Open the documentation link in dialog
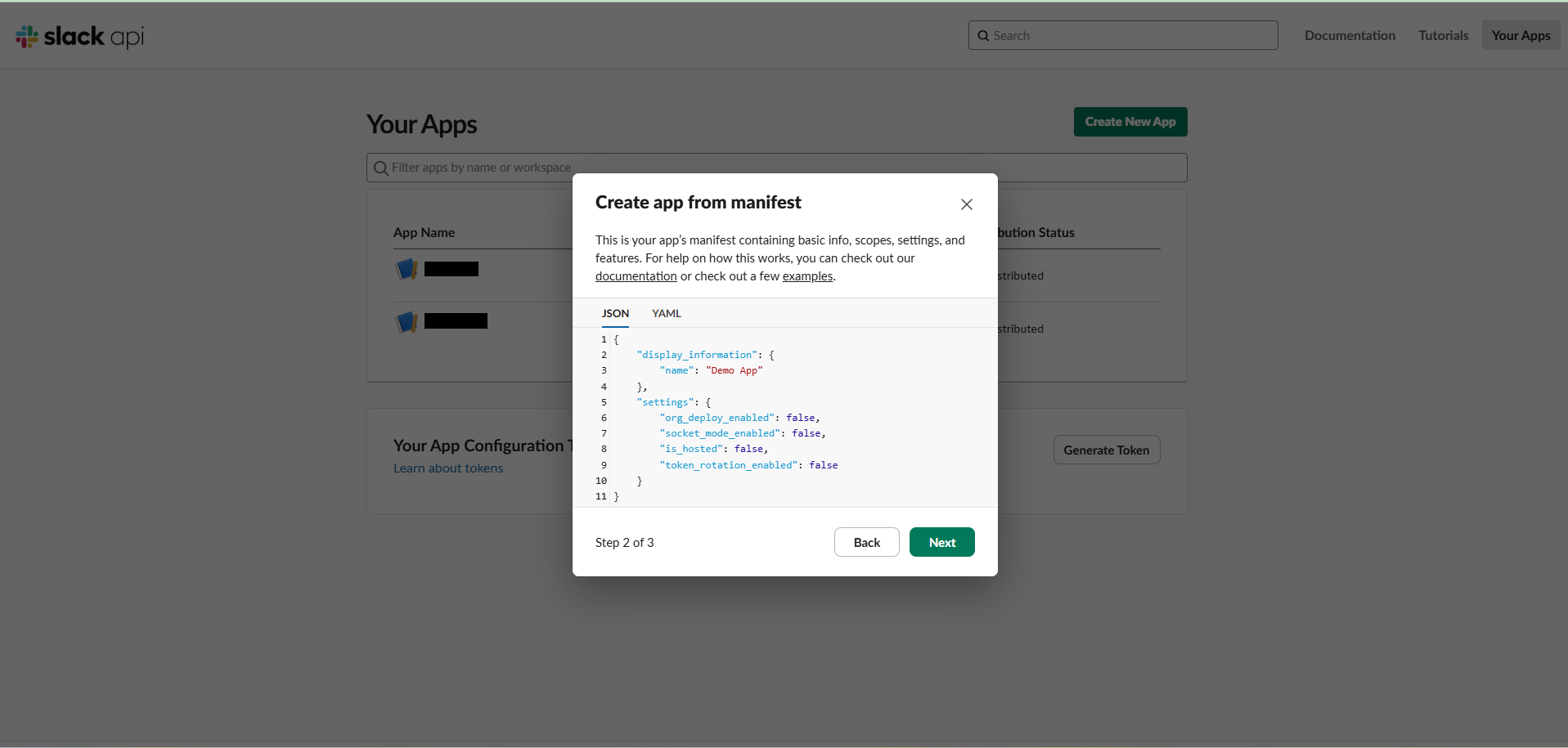This screenshot has width=1568, height=748. (636, 276)
